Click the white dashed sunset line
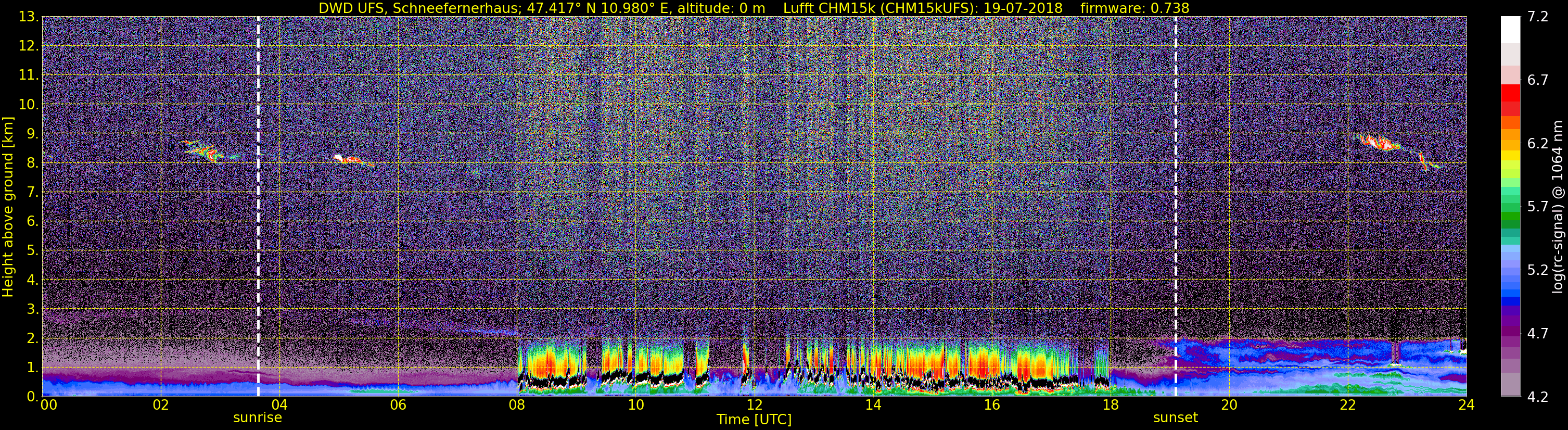The width and height of the screenshot is (1568, 430). point(1176,207)
